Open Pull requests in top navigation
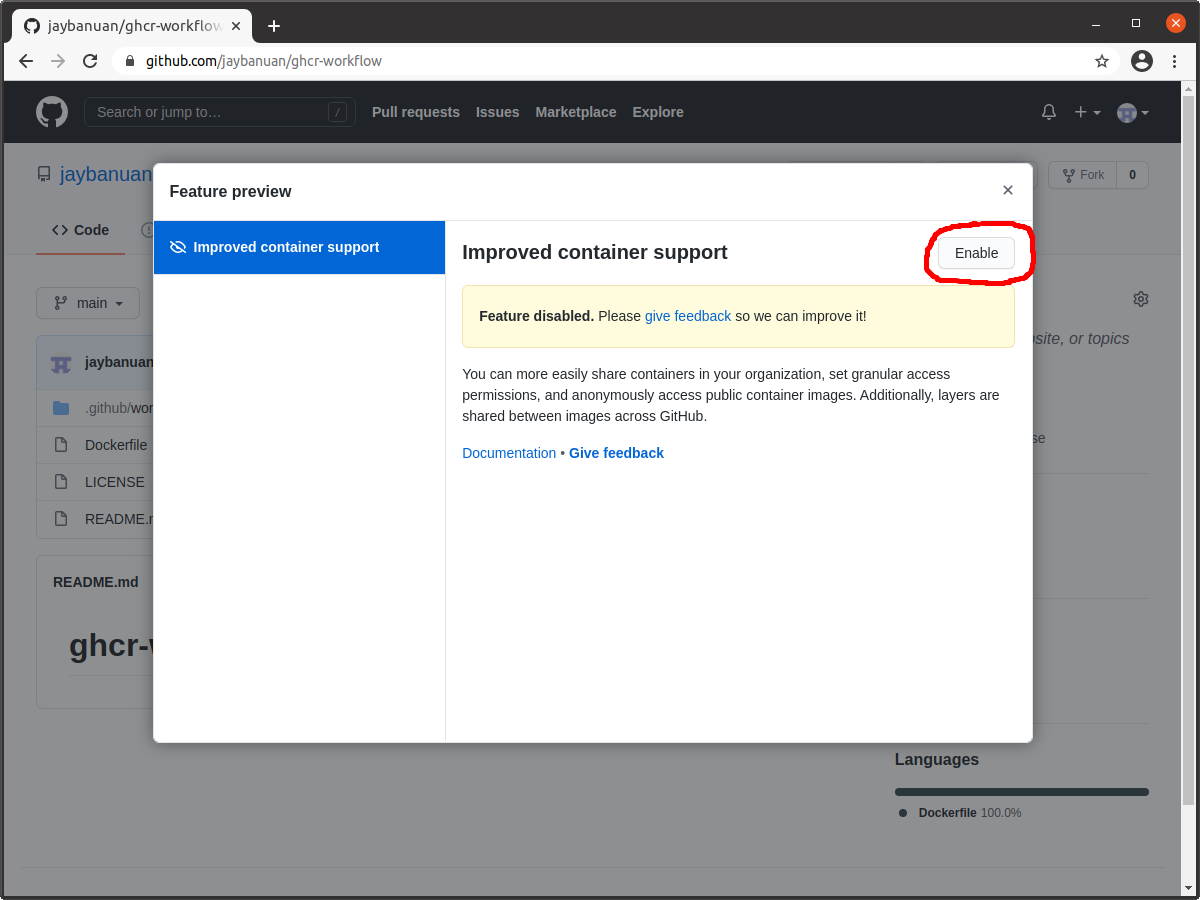1200x900 pixels. 416,112
